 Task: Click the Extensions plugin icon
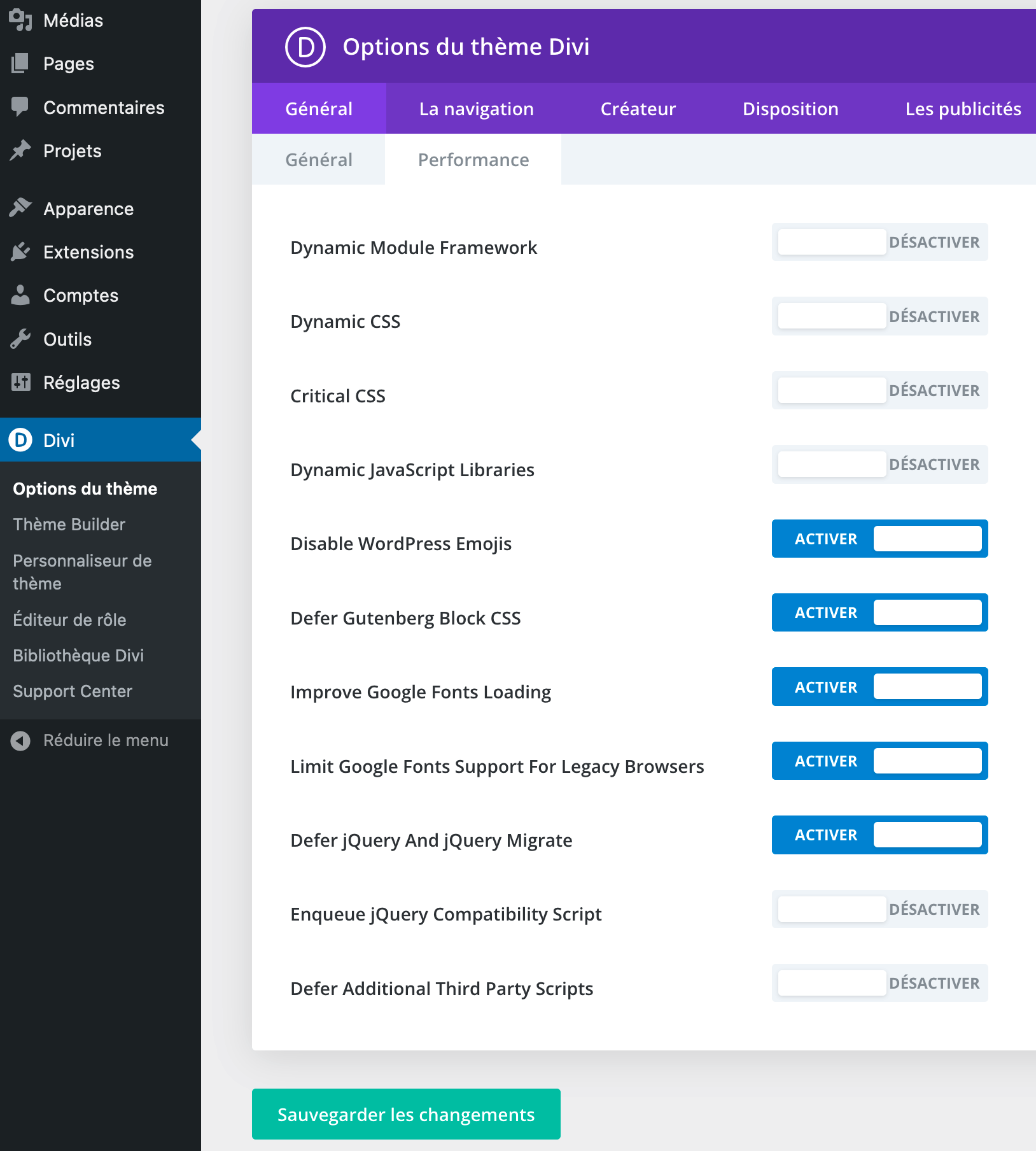point(20,252)
